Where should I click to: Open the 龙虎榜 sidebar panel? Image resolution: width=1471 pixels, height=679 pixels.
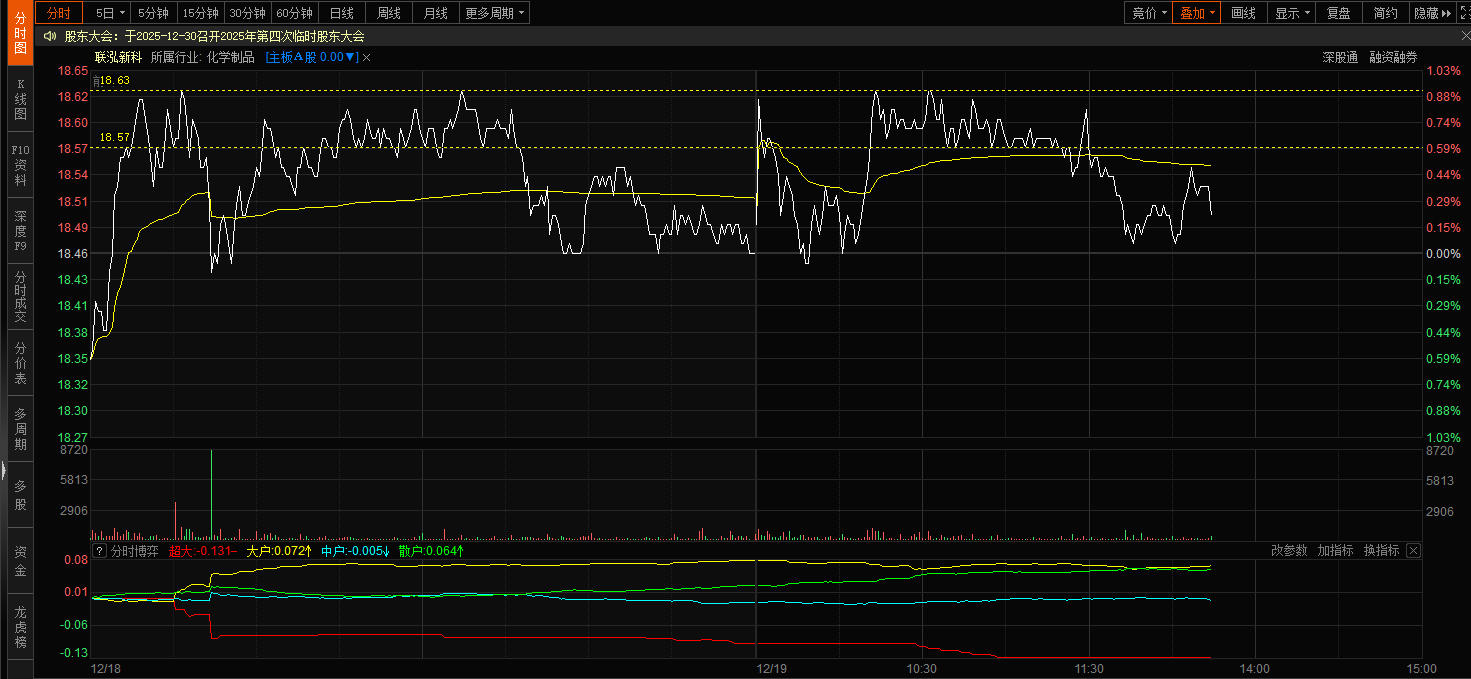(20, 626)
